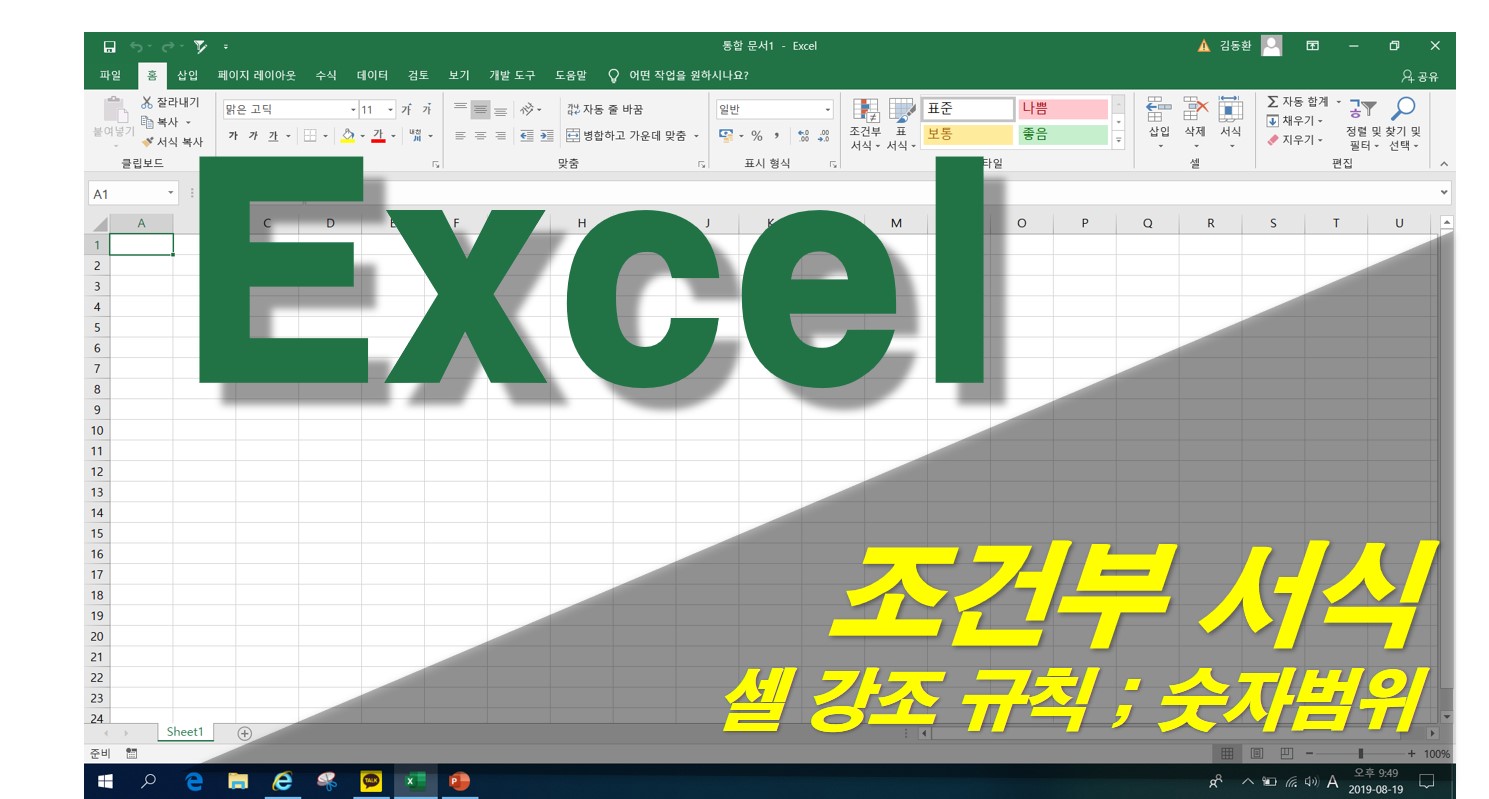The height and width of the screenshot is (799, 1489).
Task: Toggle Wrap Text (자동 줄 바꿈)
Action: tap(605, 110)
